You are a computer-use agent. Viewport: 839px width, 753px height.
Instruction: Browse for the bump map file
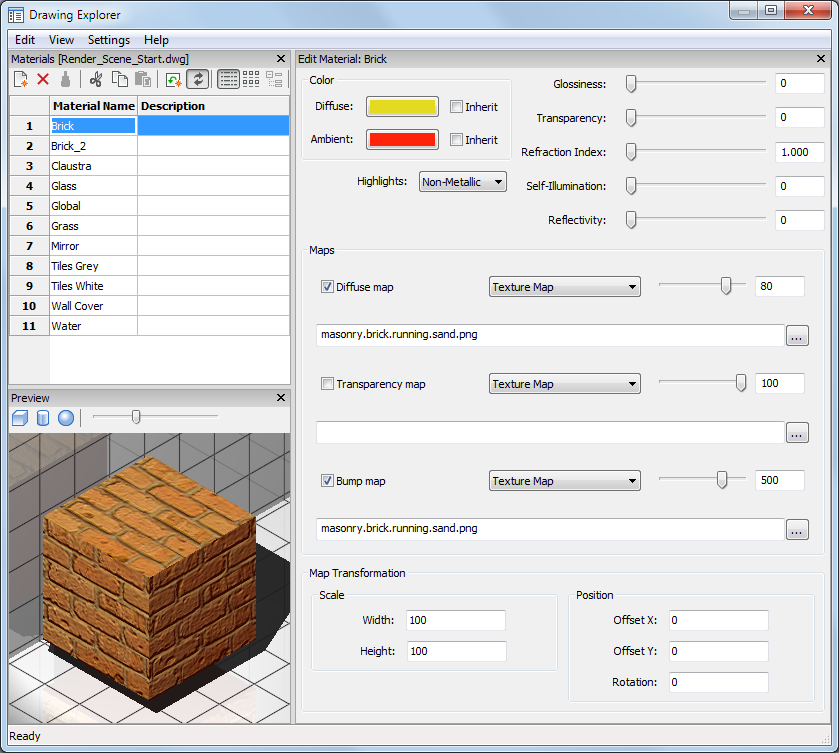797,529
